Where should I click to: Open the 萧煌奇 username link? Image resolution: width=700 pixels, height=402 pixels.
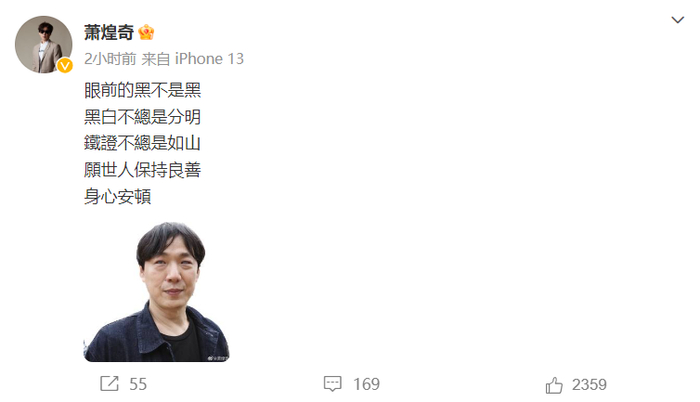(x=109, y=32)
